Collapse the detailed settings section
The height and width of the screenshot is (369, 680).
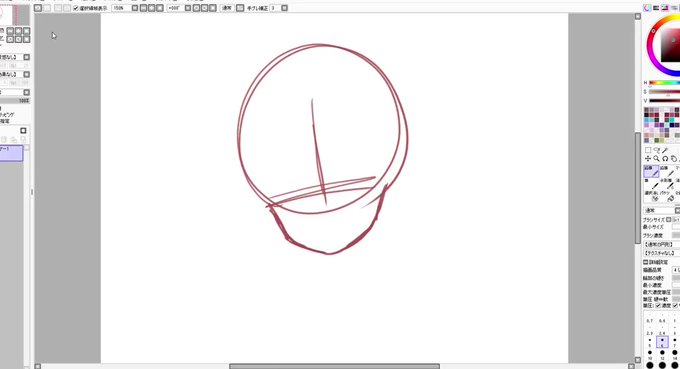click(x=646, y=262)
